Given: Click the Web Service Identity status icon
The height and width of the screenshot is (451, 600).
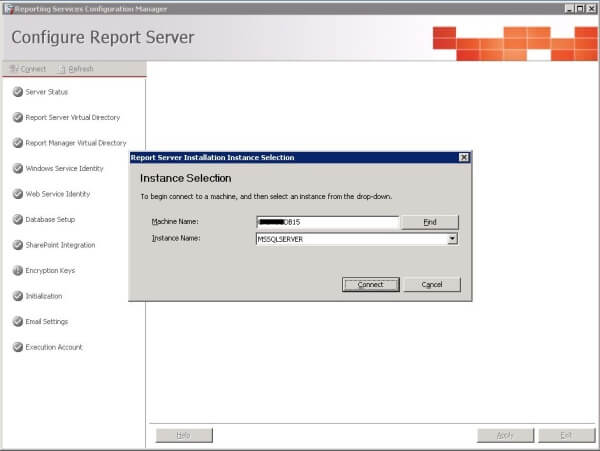Looking at the screenshot, I should pyautogui.click(x=18, y=194).
